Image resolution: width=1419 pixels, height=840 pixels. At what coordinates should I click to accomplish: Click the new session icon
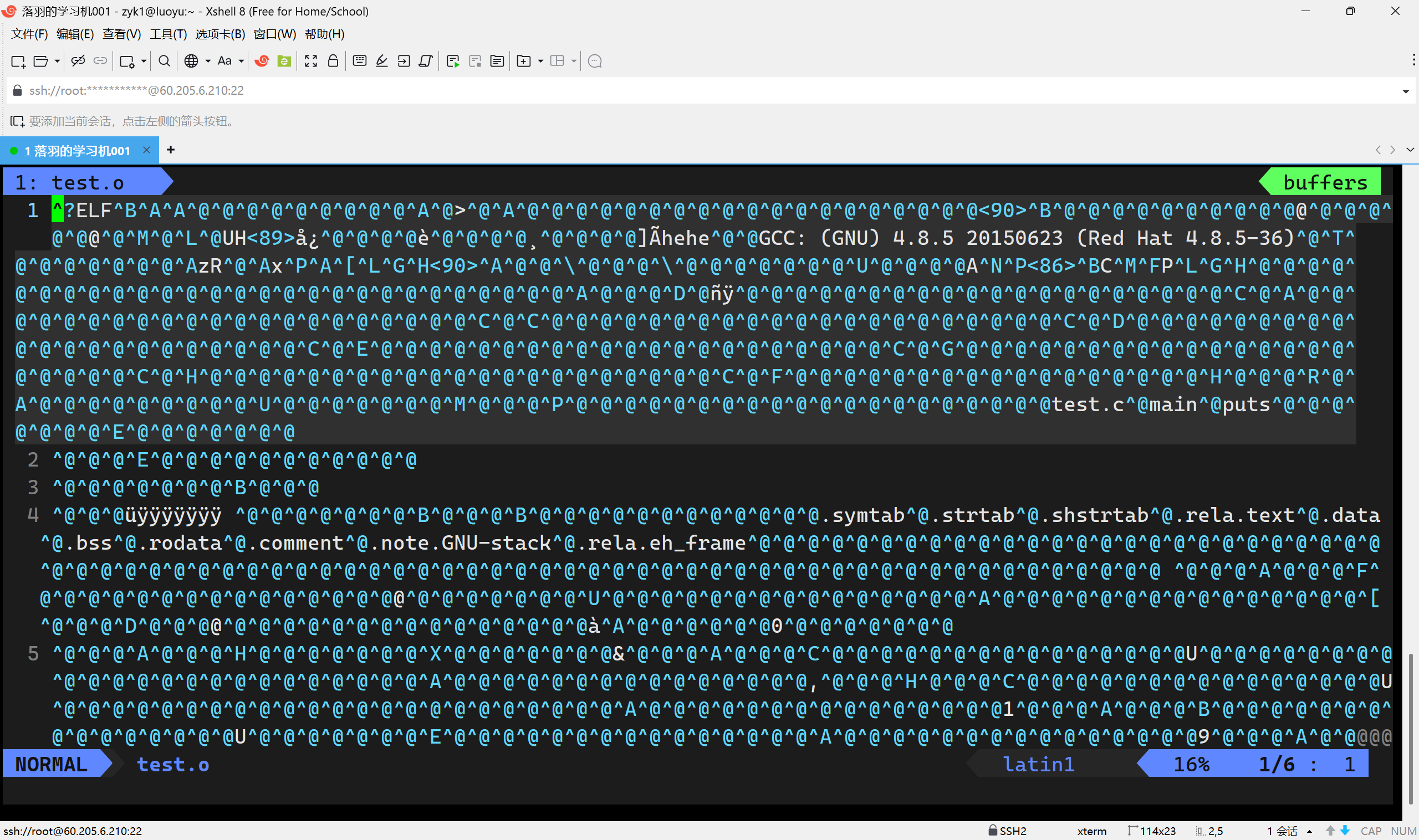(x=18, y=61)
